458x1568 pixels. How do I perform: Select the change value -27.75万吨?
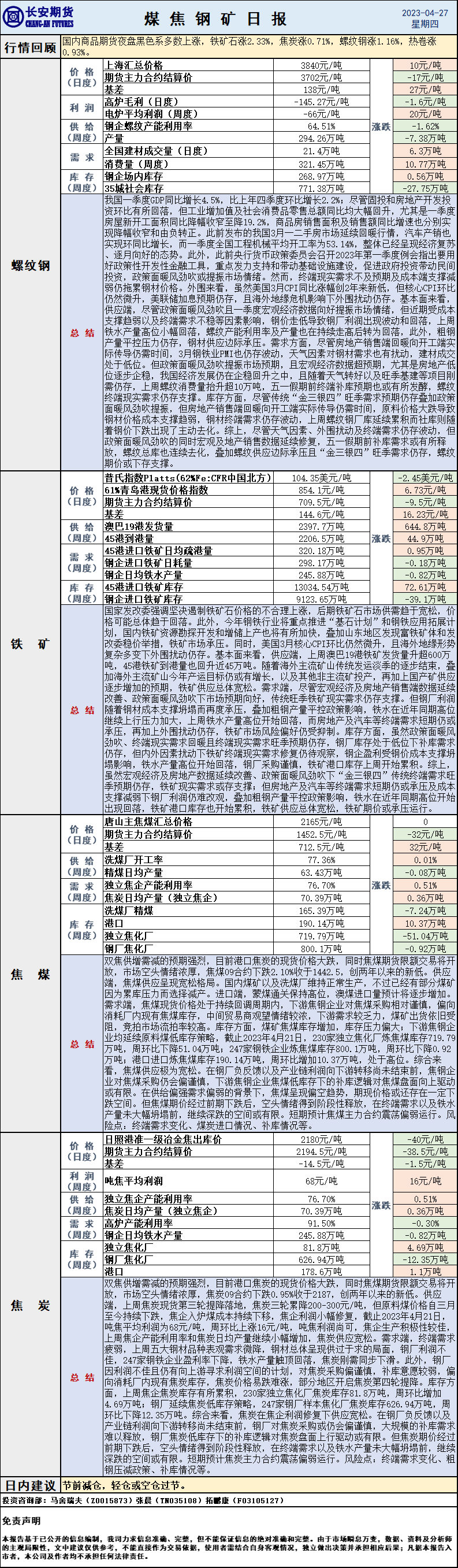(x=425, y=189)
